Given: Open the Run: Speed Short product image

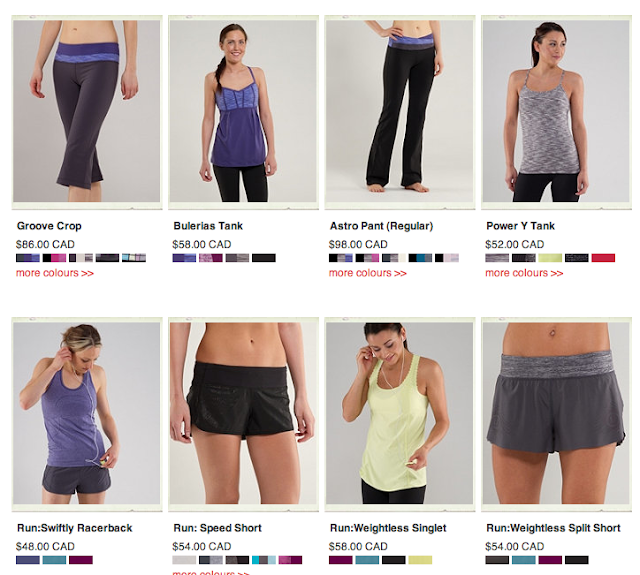Looking at the screenshot, I should tap(243, 413).
